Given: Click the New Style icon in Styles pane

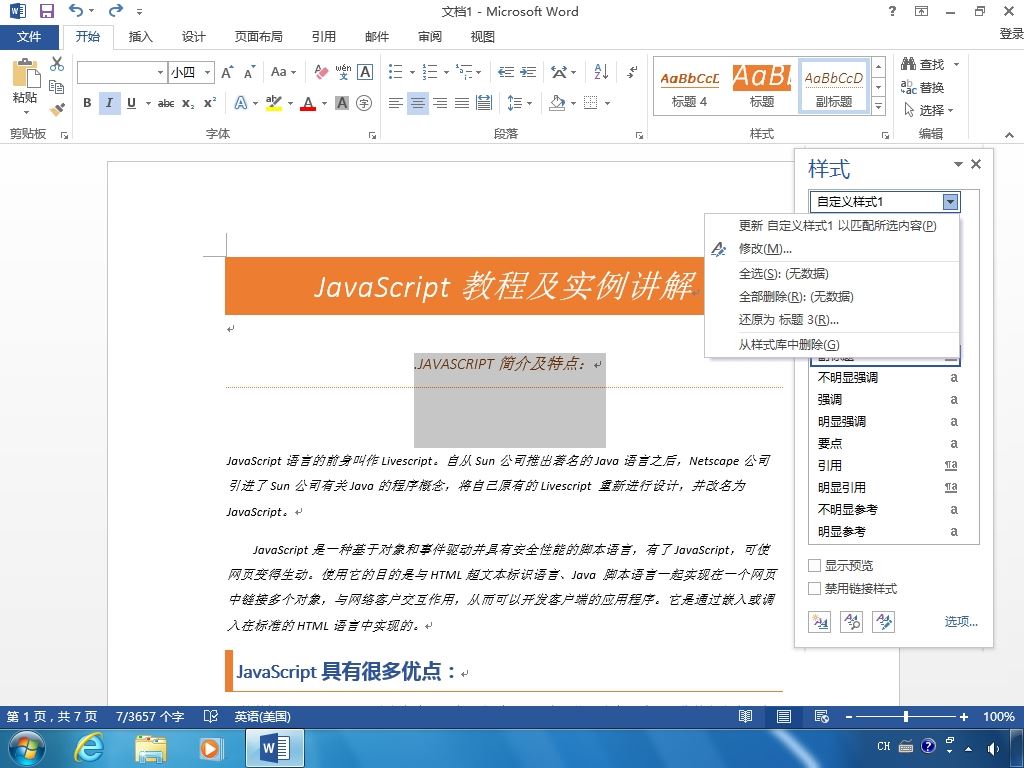Looking at the screenshot, I should pyautogui.click(x=820, y=622).
